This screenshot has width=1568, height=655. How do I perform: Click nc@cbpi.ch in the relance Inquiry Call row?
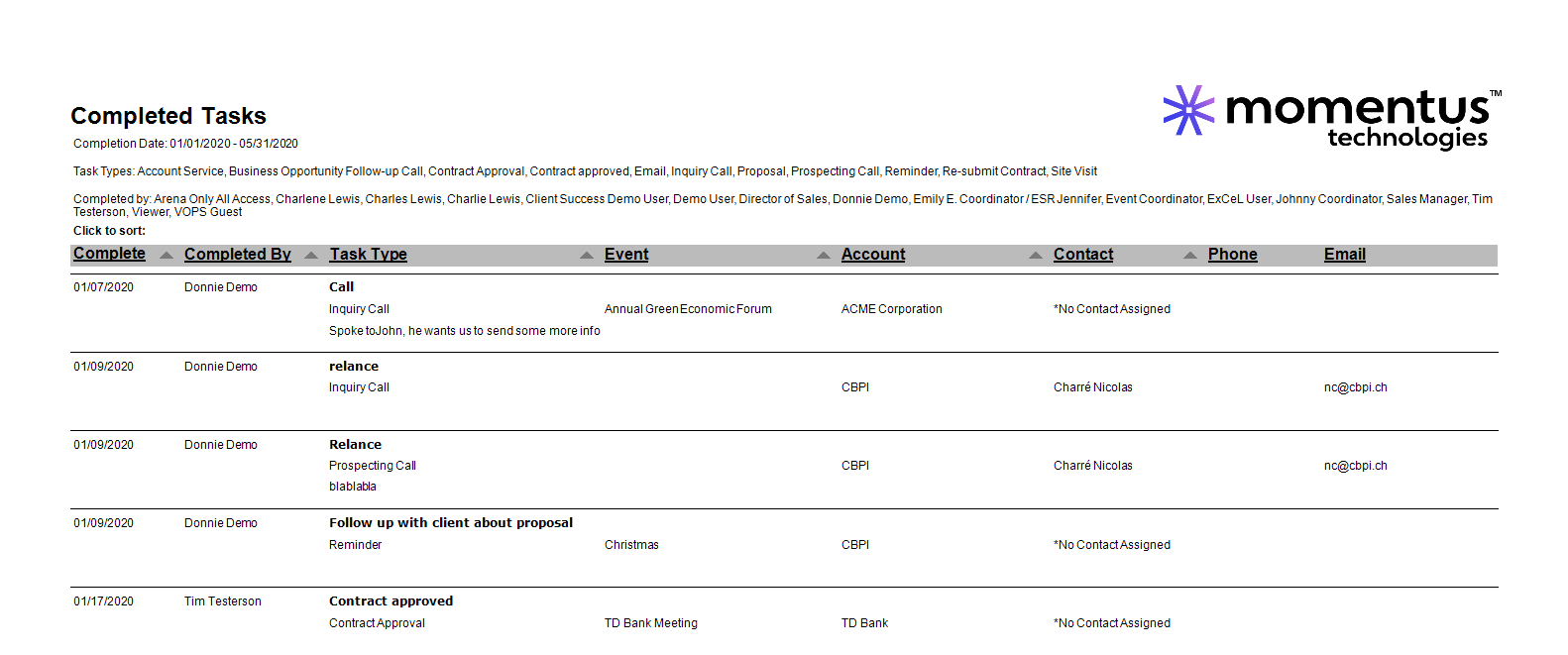pos(1355,387)
